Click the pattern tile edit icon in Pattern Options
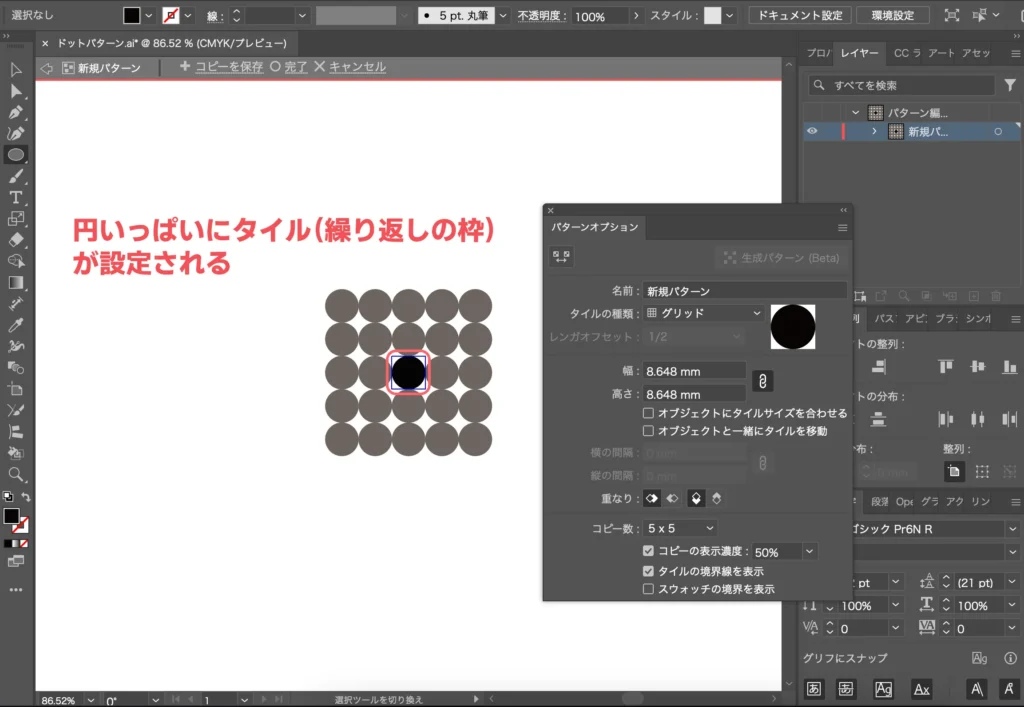This screenshot has height=707, width=1024. 562,258
